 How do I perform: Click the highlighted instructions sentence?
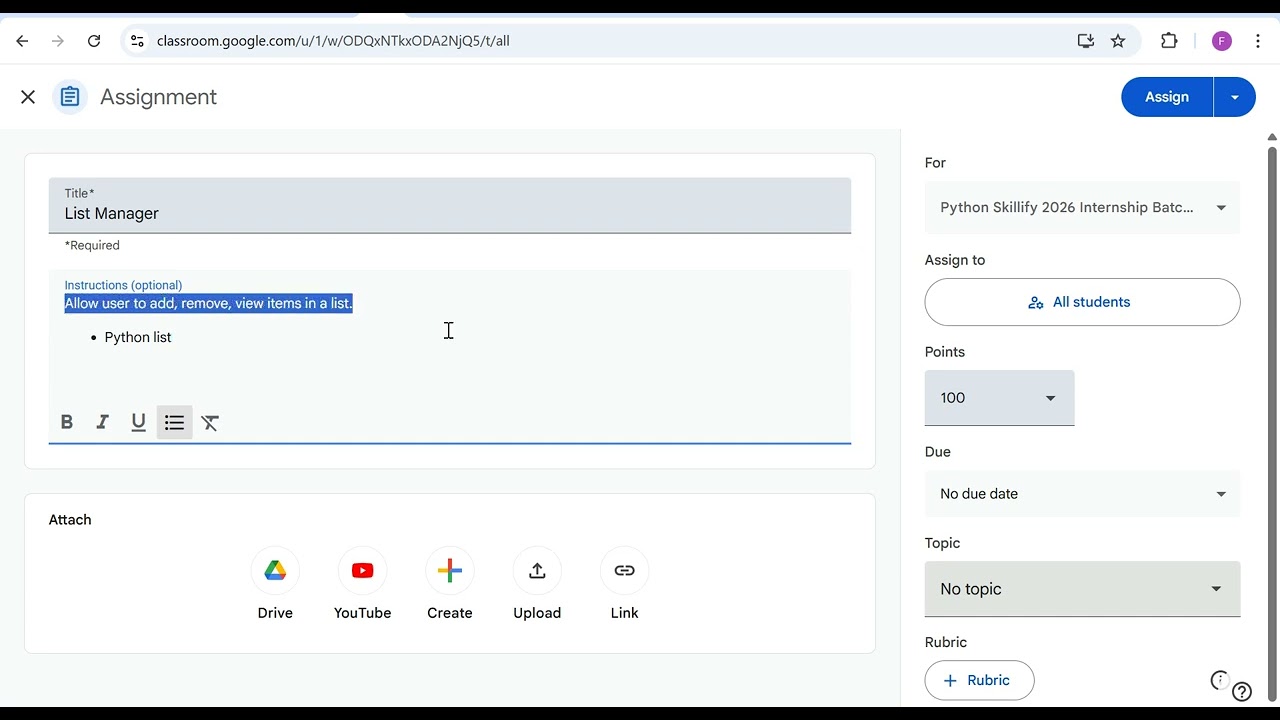click(x=208, y=303)
